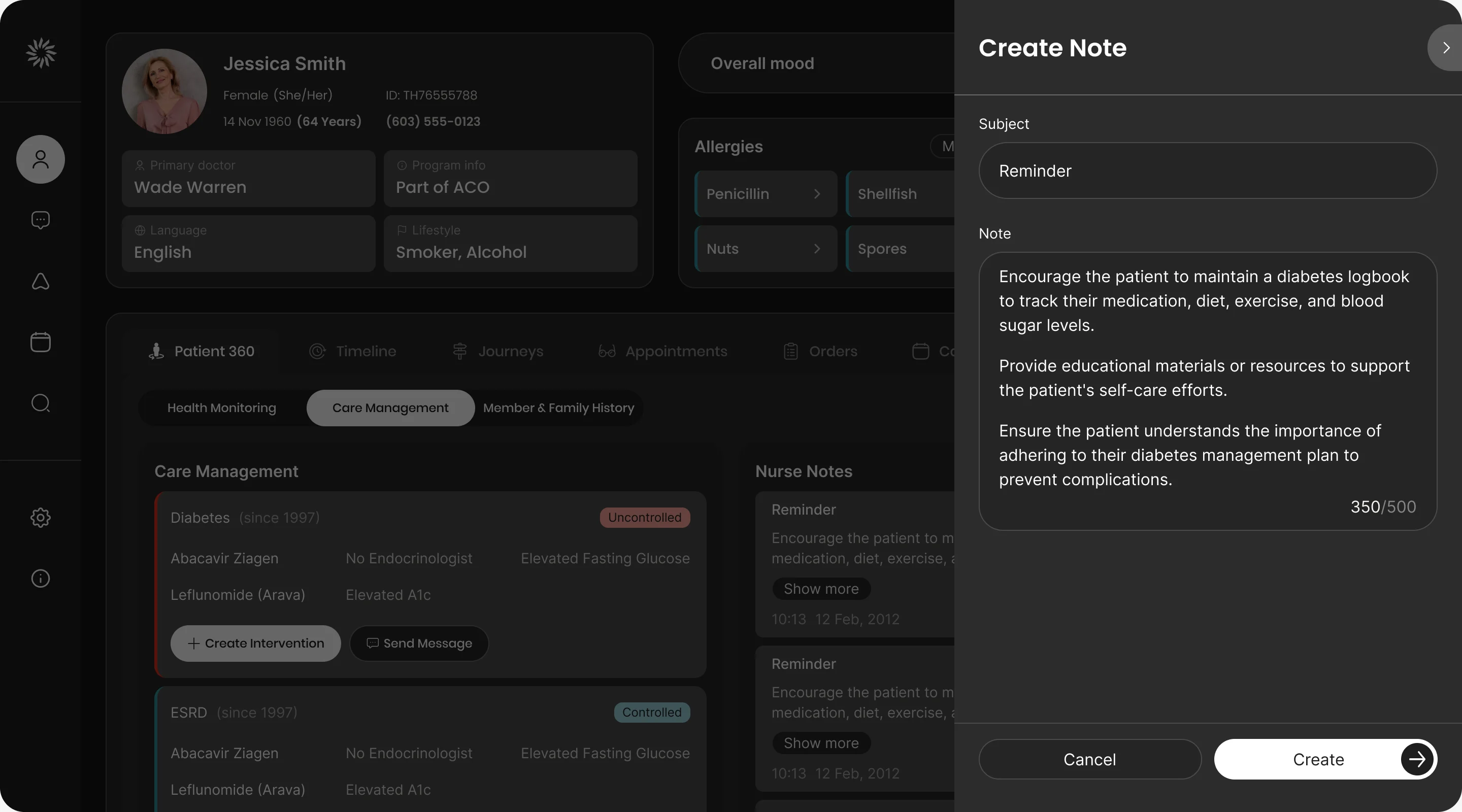Screen dimensions: 1462x812
Task: Select the Care Management segment
Action: click(x=390, y=408)
